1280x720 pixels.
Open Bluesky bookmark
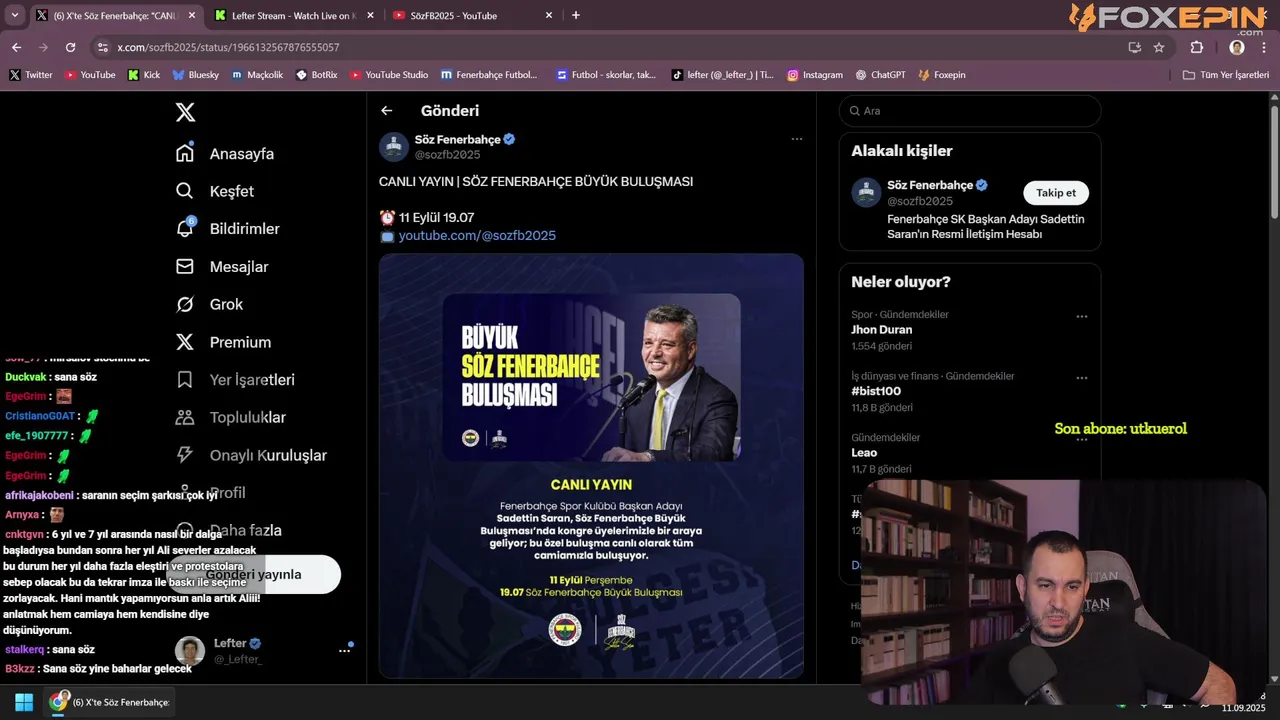click(195, 75)
